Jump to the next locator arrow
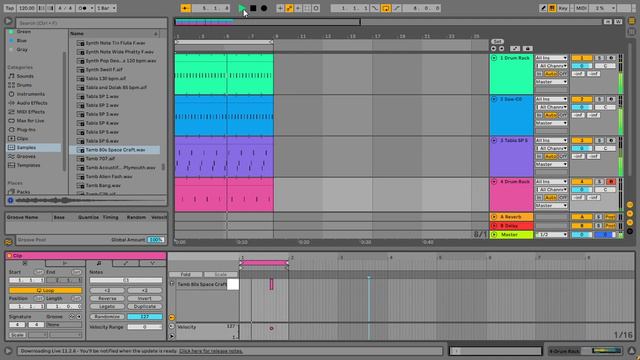640x360 pixels. tap(502, 49)
